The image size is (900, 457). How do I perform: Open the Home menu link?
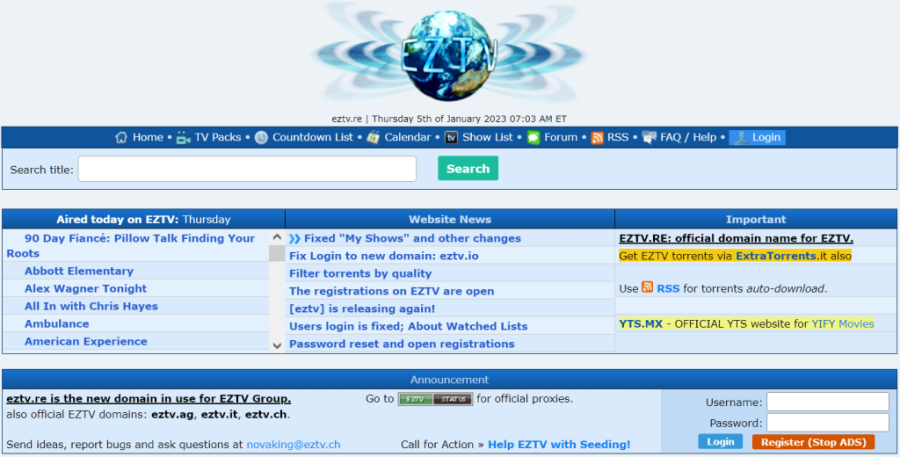tap(148, 137)
